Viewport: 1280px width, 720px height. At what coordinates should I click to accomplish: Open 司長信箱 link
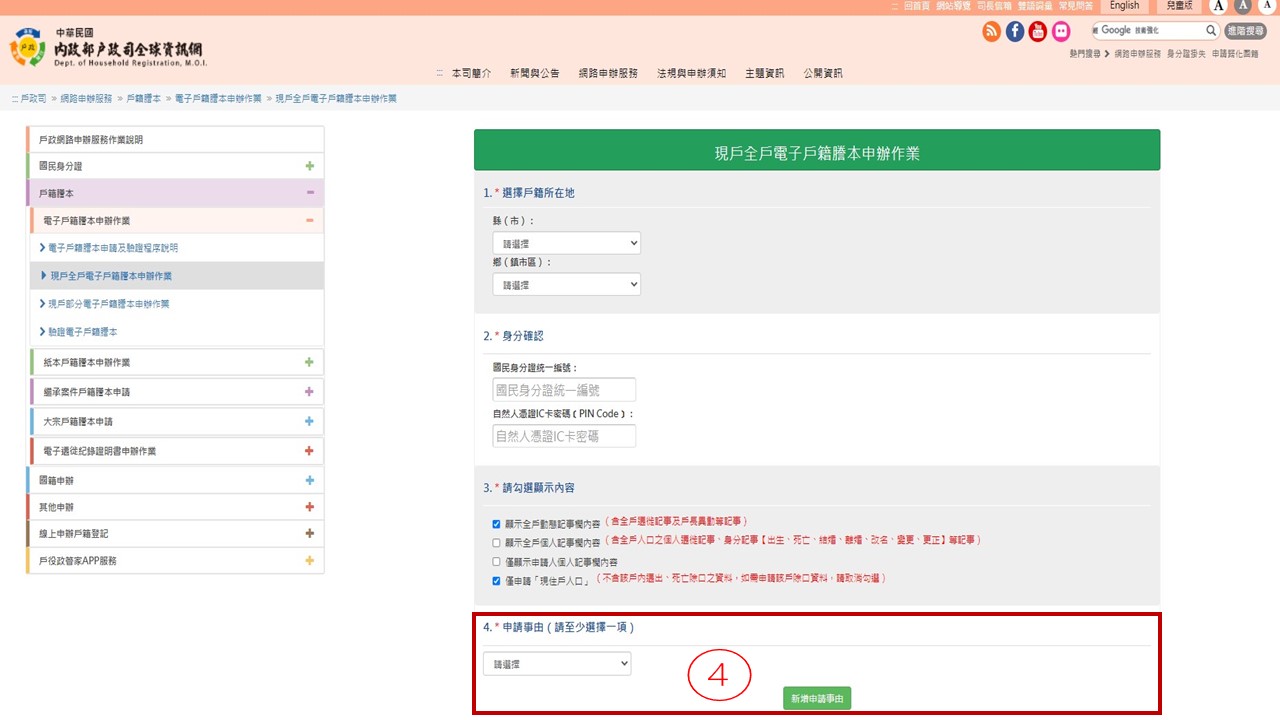[994, 6]
